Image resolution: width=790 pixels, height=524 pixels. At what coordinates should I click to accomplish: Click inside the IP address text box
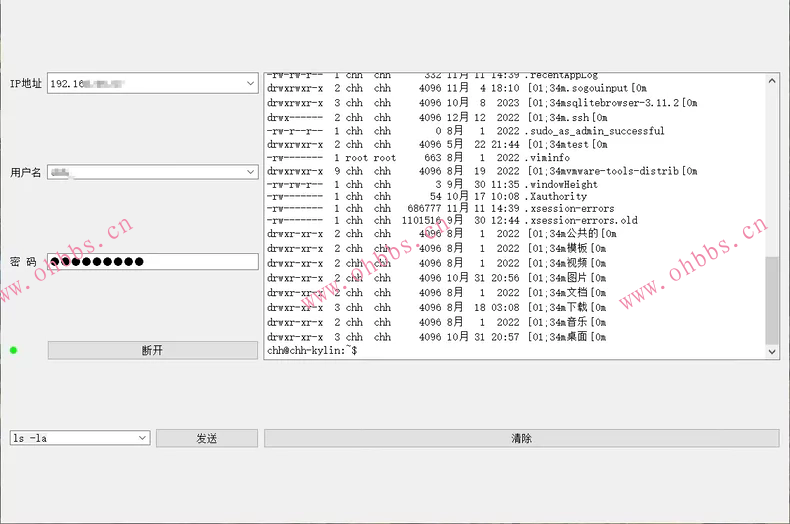140,83
